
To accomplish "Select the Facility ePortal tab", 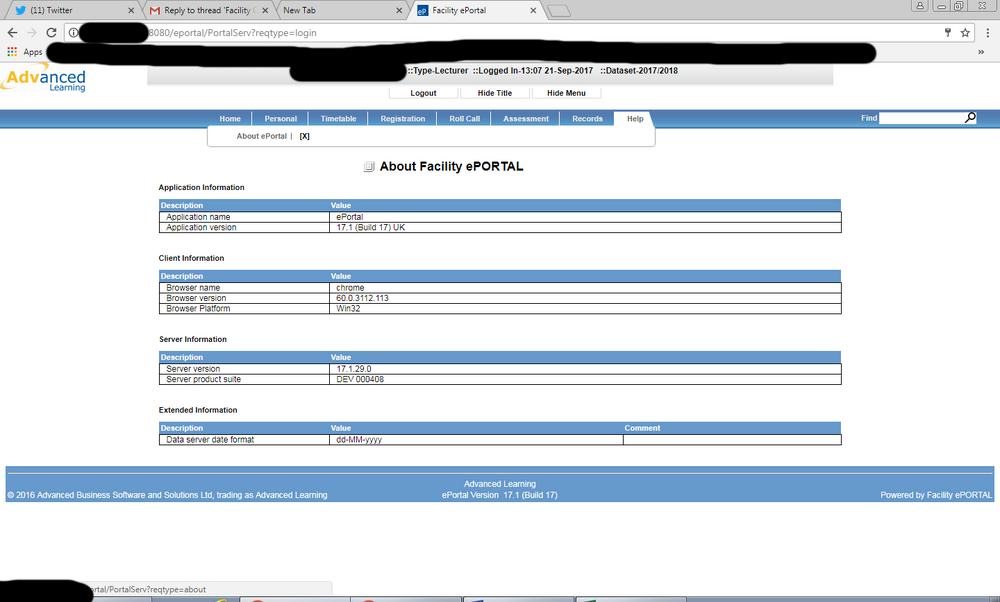I will pyautogui.click(x=476, y=10).
